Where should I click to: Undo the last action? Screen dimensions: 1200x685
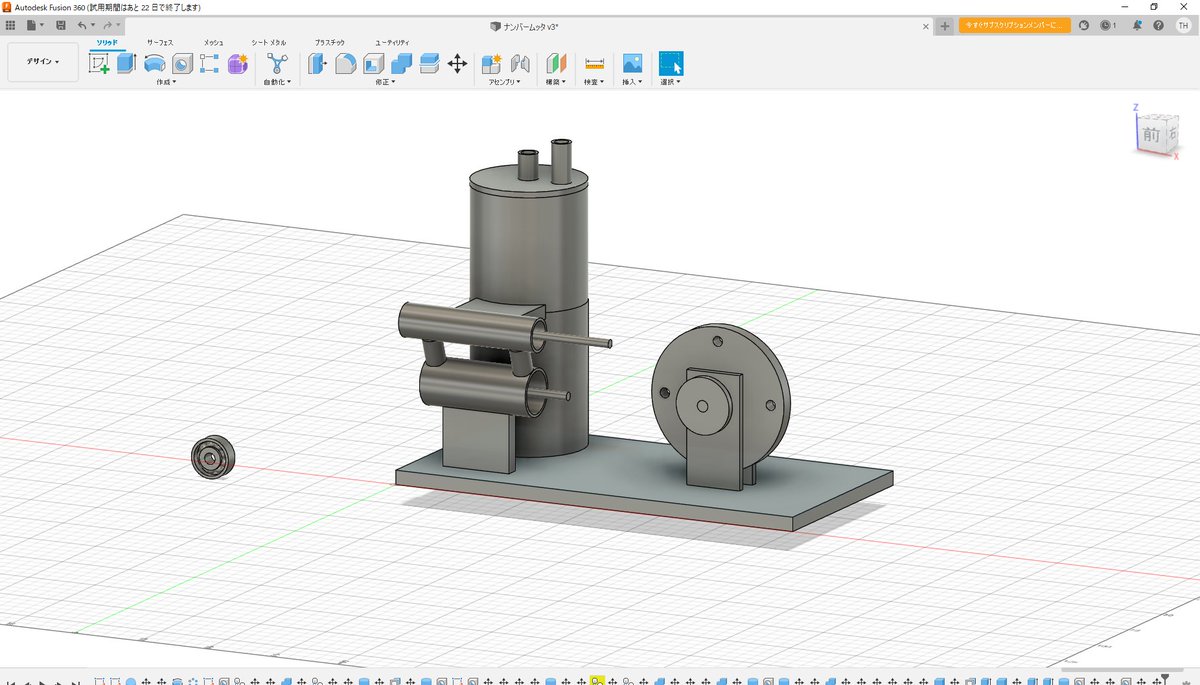coord(84,25)
